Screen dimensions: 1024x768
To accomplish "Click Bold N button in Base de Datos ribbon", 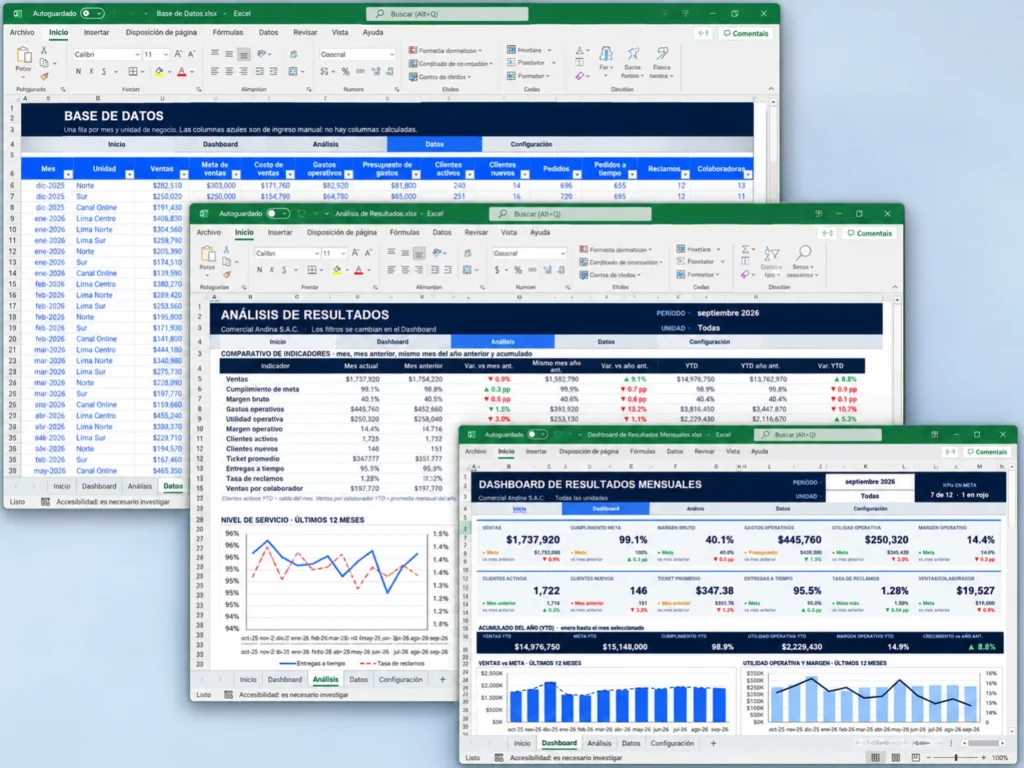I will click(x=78, y=71).
